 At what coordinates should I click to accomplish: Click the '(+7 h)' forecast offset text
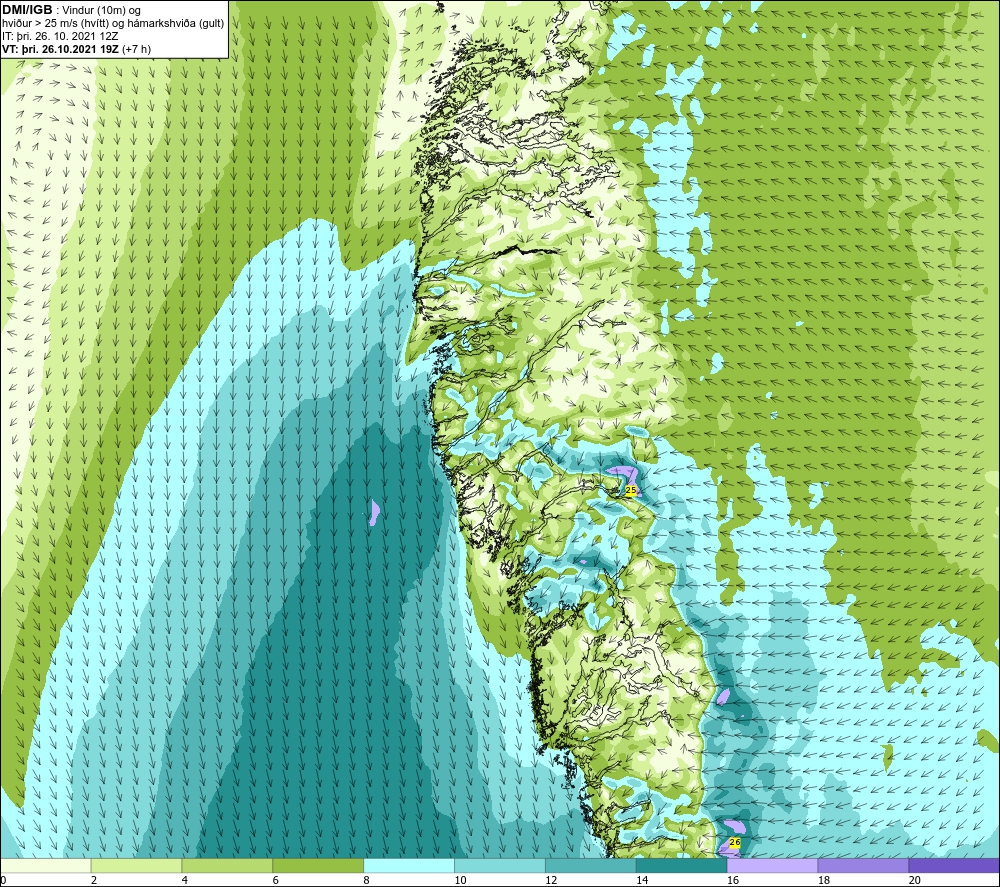(136, 49)
